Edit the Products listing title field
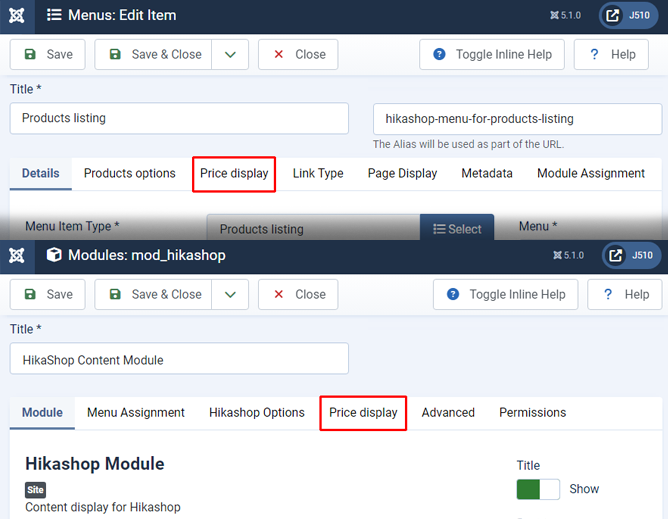Image resolution: width=668 pixels, height=519 pixels. tap(179, 118)
